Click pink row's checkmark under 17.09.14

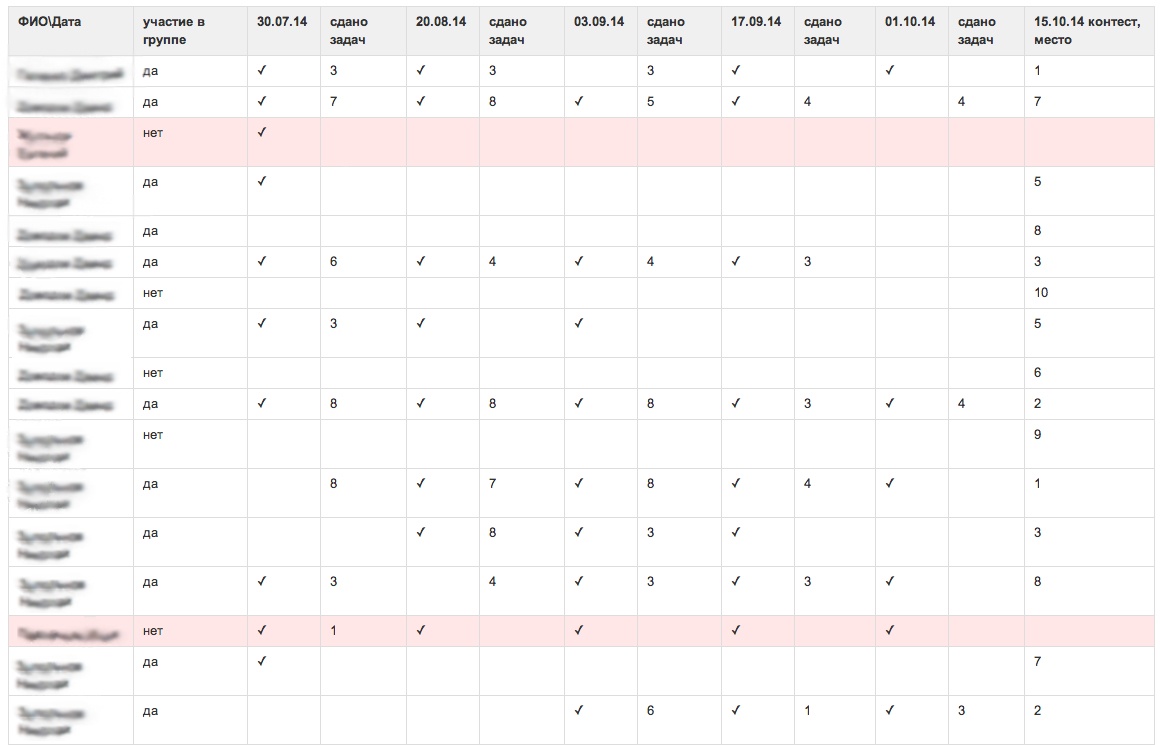point(736,631)
